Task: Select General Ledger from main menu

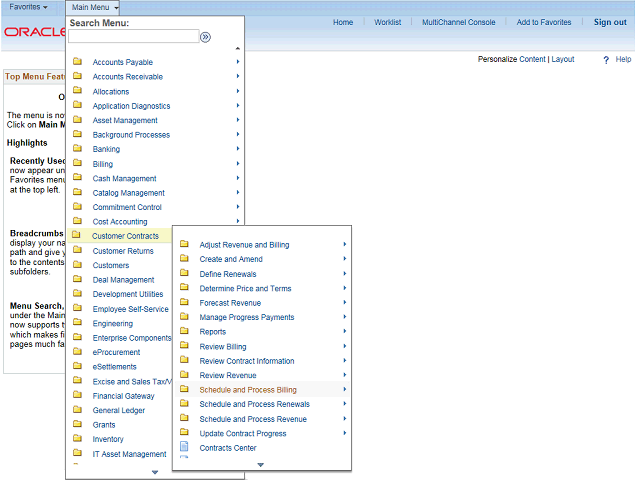Action: point(118,410)
